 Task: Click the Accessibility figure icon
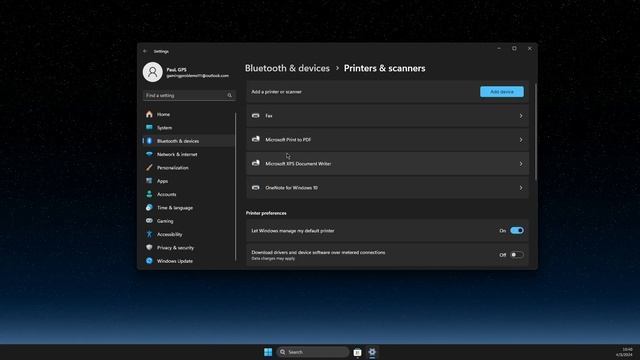coord(149,234)
